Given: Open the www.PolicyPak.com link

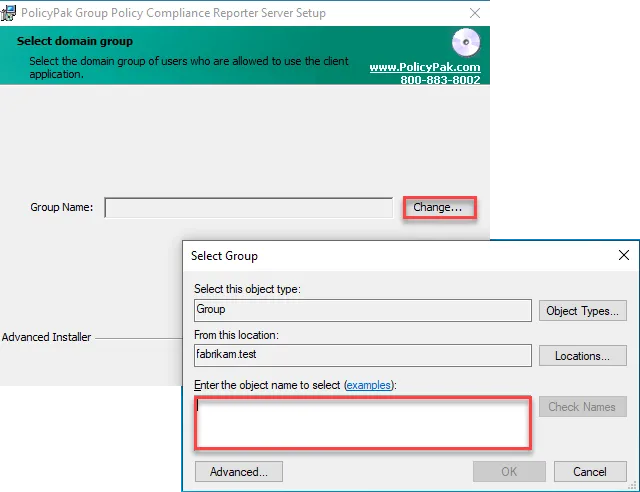Looking at the screenshot, I should coord(425,68).
